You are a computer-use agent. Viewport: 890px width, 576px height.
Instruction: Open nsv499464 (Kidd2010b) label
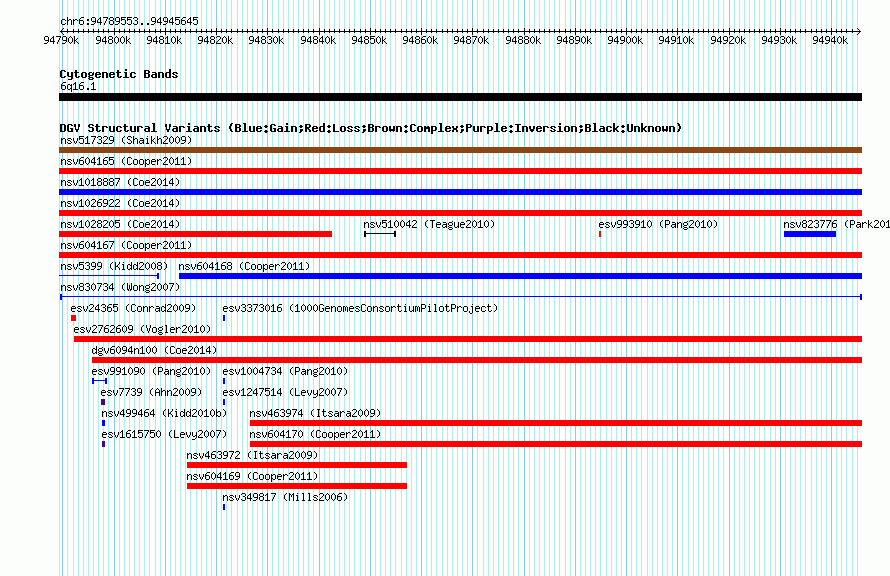[164, 413]
